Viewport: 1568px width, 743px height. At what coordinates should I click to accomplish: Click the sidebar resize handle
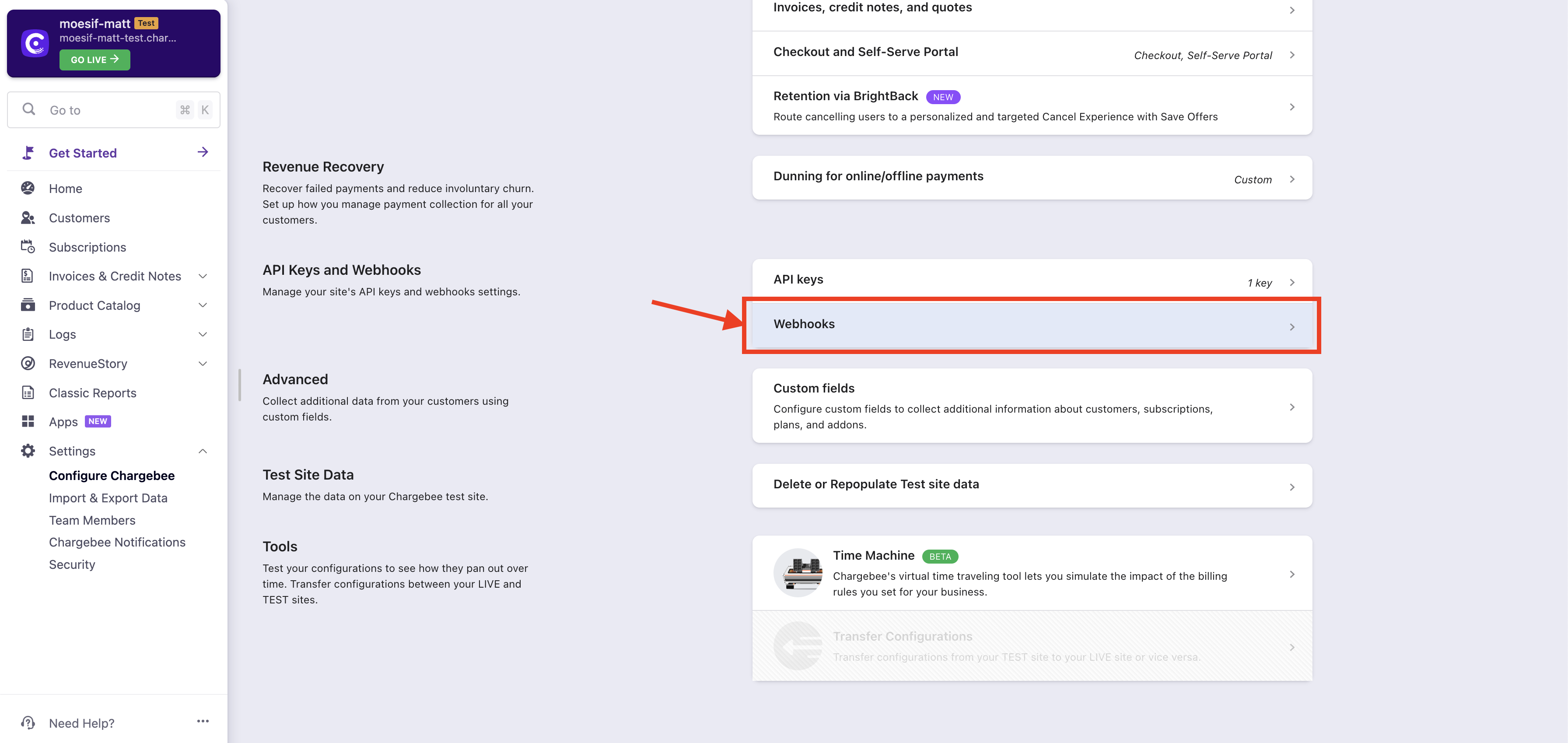pos(240,385)
